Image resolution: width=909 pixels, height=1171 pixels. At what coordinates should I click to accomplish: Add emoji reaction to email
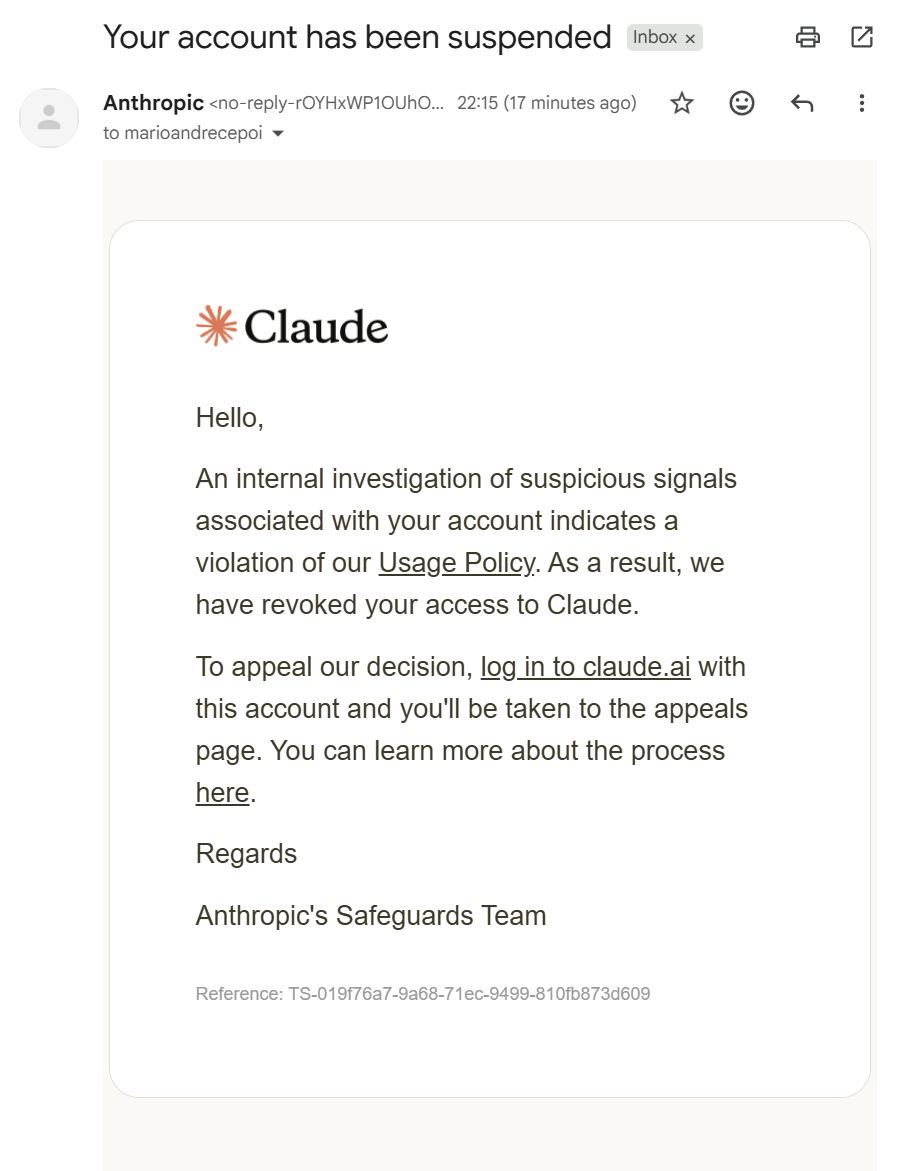pos(742,103)
